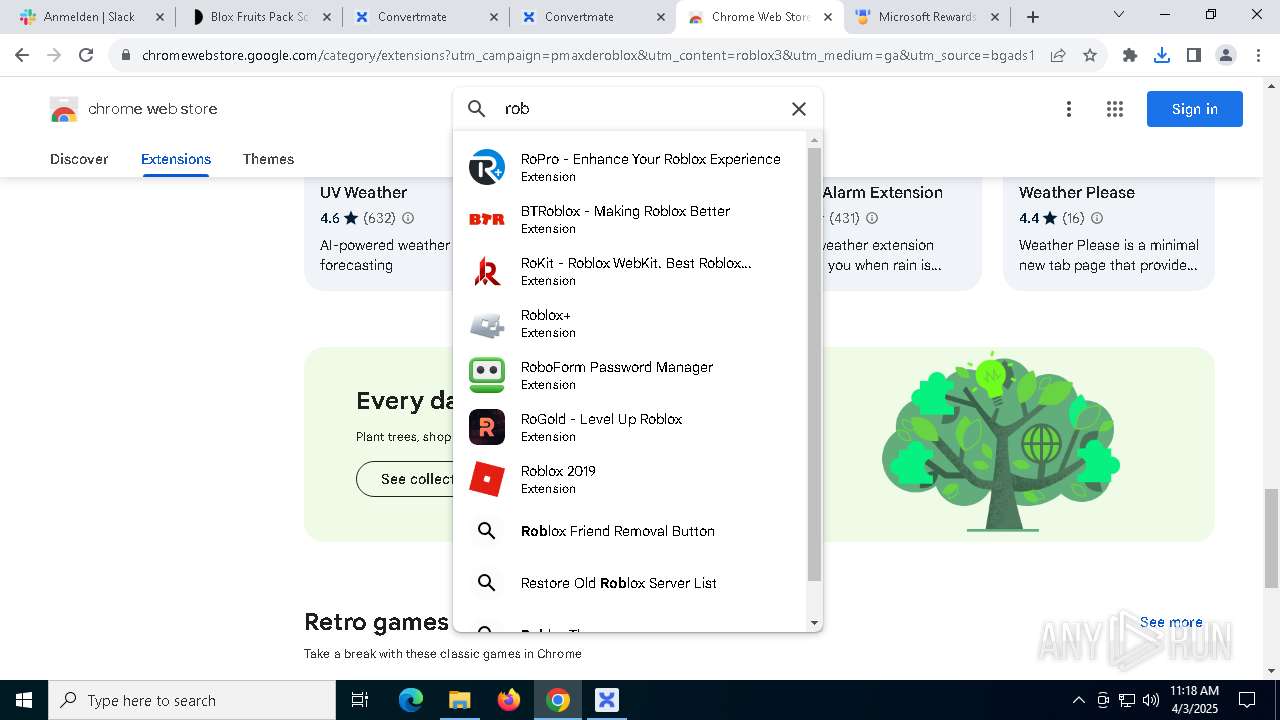Screen dimensions: 1280x720
Task: Show rating info for UV Weather
Action: pyautogui.click(x=408, y=218)
